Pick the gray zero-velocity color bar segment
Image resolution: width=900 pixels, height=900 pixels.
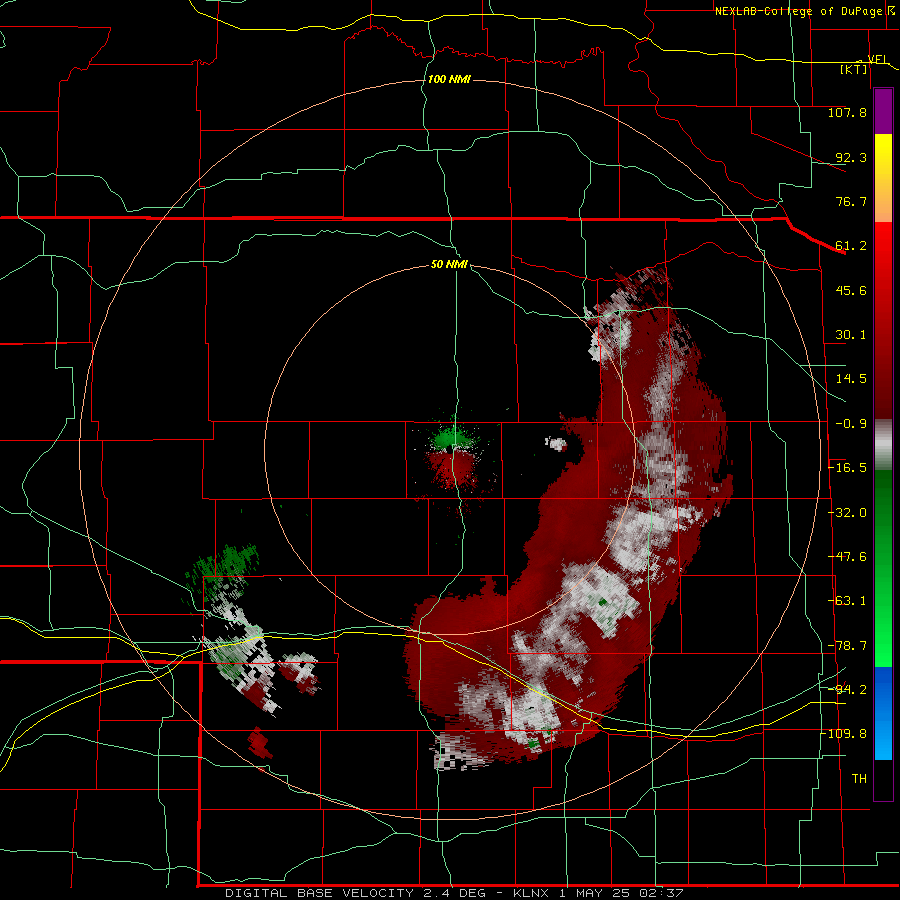pyautogui.click(x=883, y=445)
